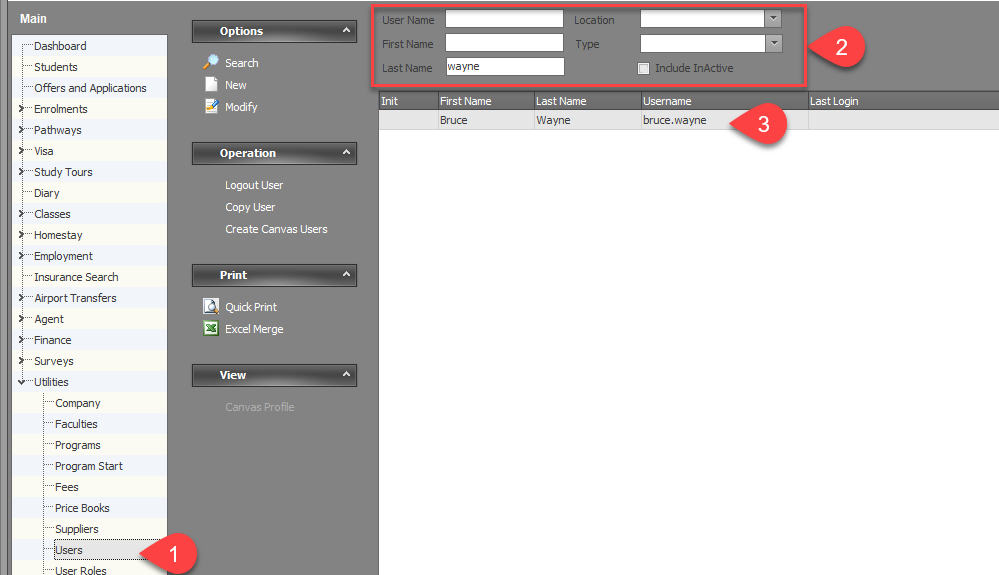The height and width of the screenshot is (575, 999).
Task: Click the Search magnifier icon
Action: (x=211, y=63)
